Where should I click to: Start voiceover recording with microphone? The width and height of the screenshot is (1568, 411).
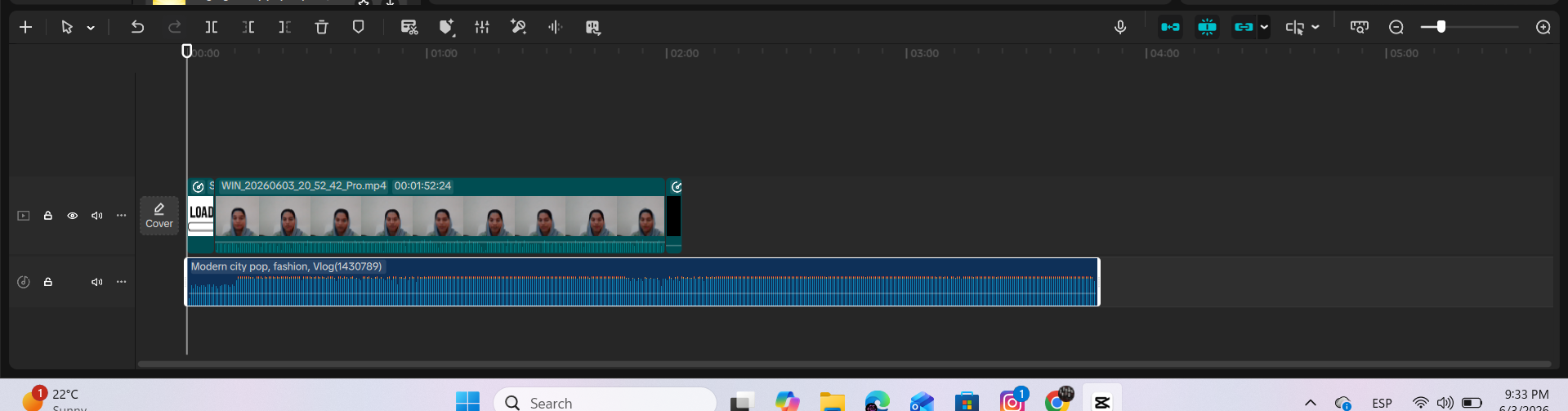click(x=1120, y=27)
